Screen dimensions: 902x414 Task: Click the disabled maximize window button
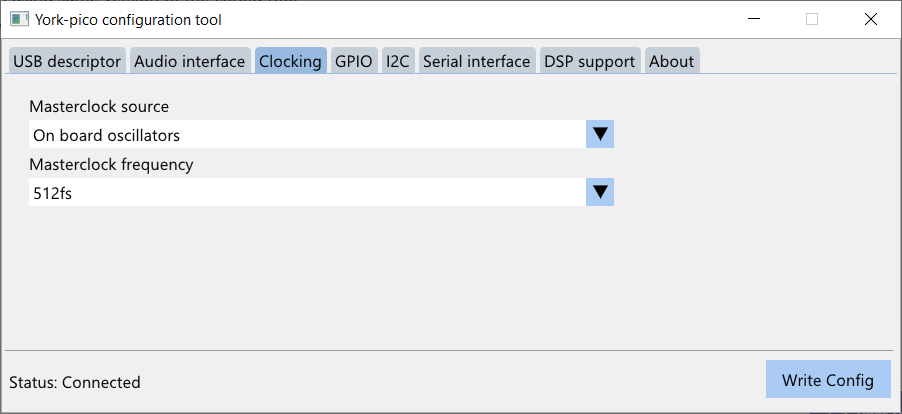812,20
